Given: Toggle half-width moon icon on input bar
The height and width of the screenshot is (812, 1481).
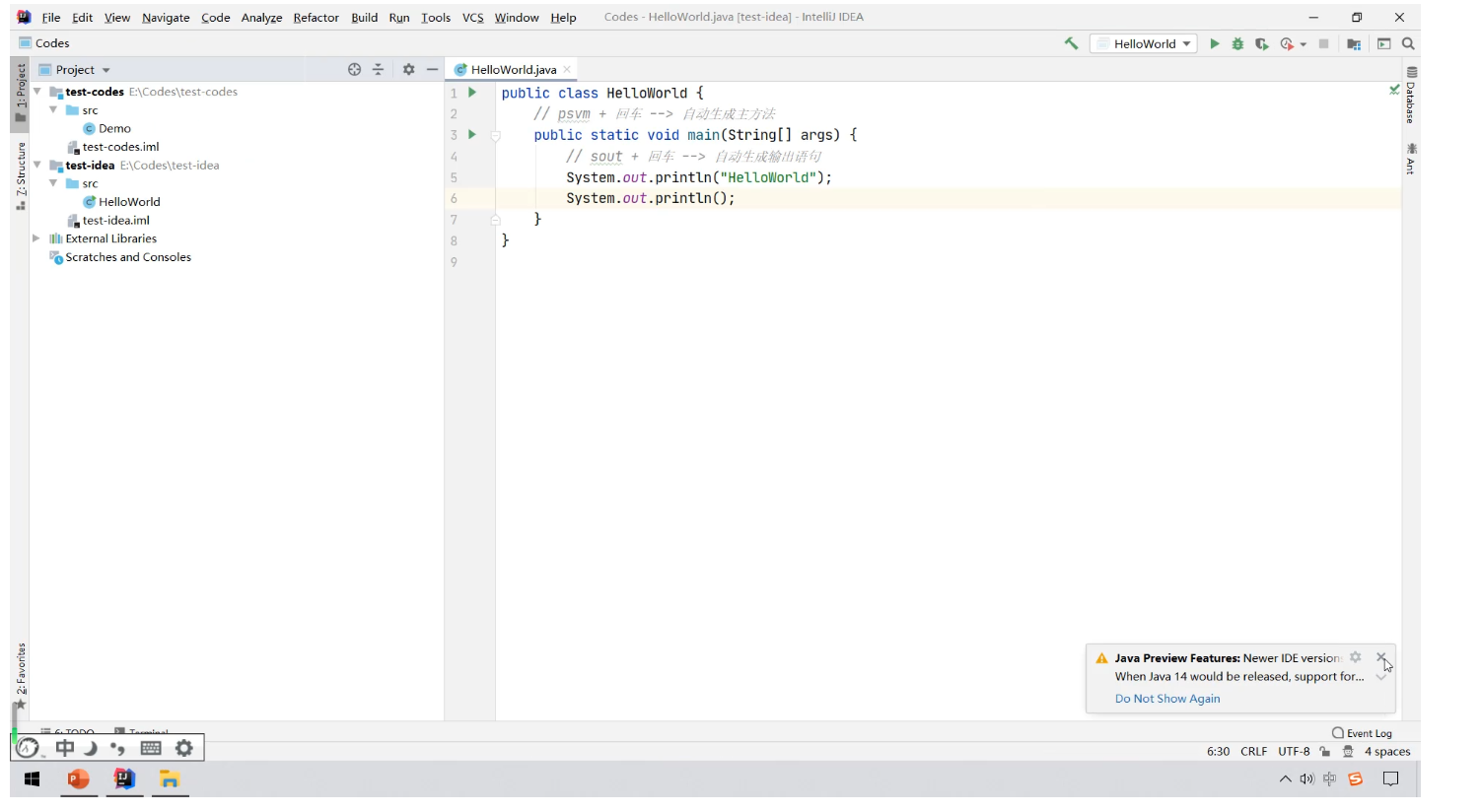Looking at the screenshot, I should coord(91,748).
